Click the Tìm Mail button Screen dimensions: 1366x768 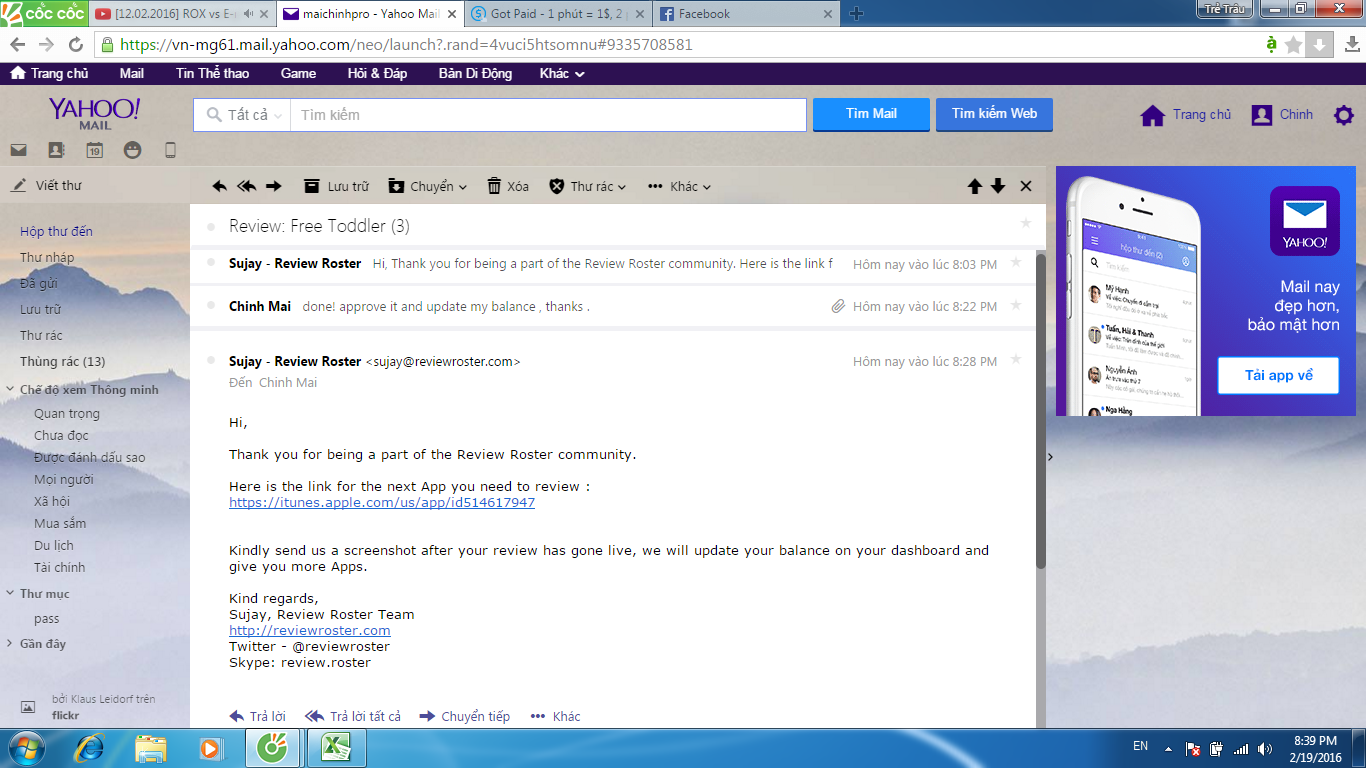[x=871, y=114]
